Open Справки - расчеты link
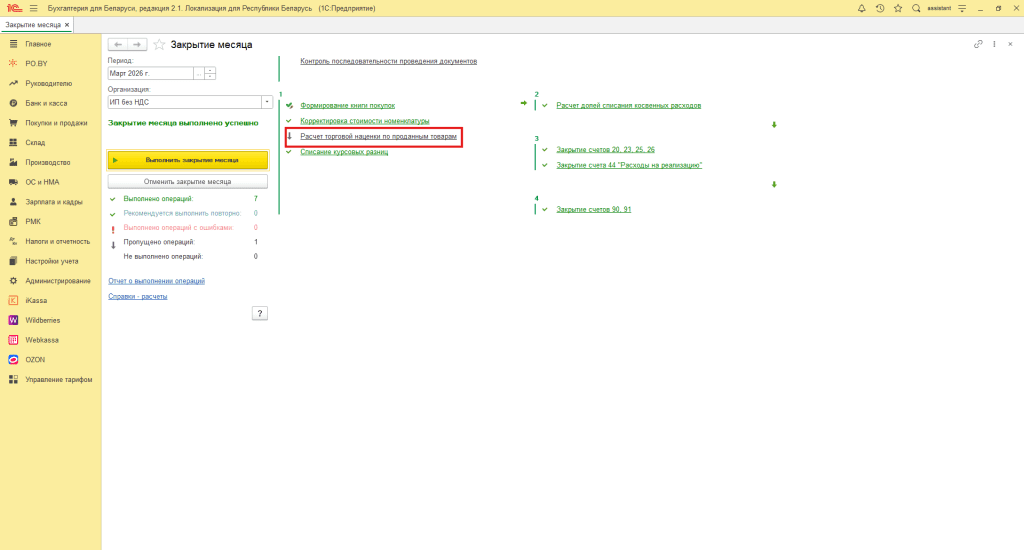The width and height of the screenshot is (1024, 550). (138, 297)
